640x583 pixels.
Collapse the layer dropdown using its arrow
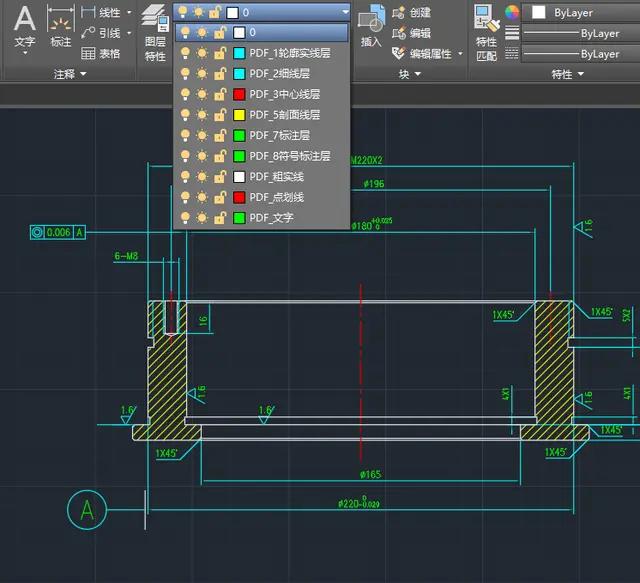tap(345, 12)
